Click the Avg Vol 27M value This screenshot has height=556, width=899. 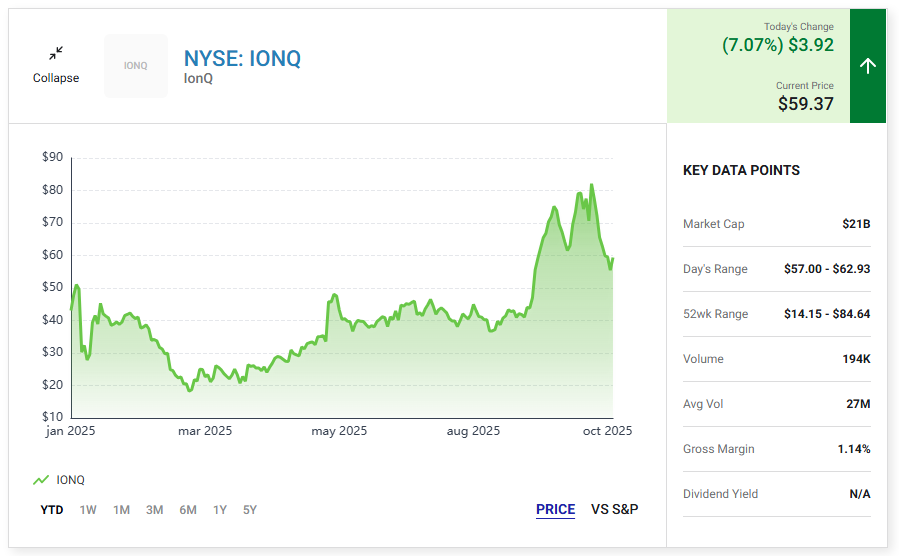tap(858, 404)
